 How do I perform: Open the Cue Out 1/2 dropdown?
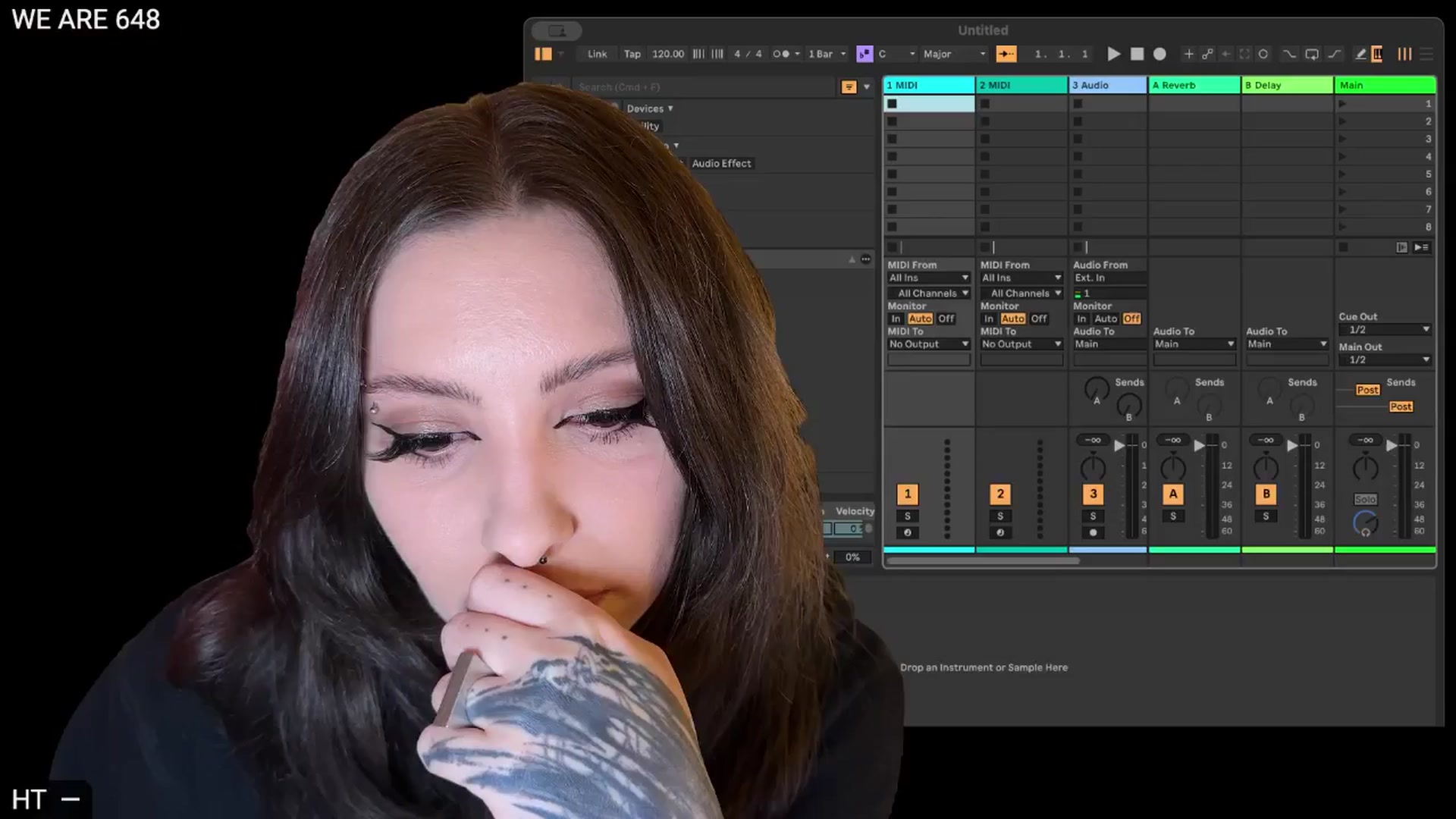(1385, 330)
